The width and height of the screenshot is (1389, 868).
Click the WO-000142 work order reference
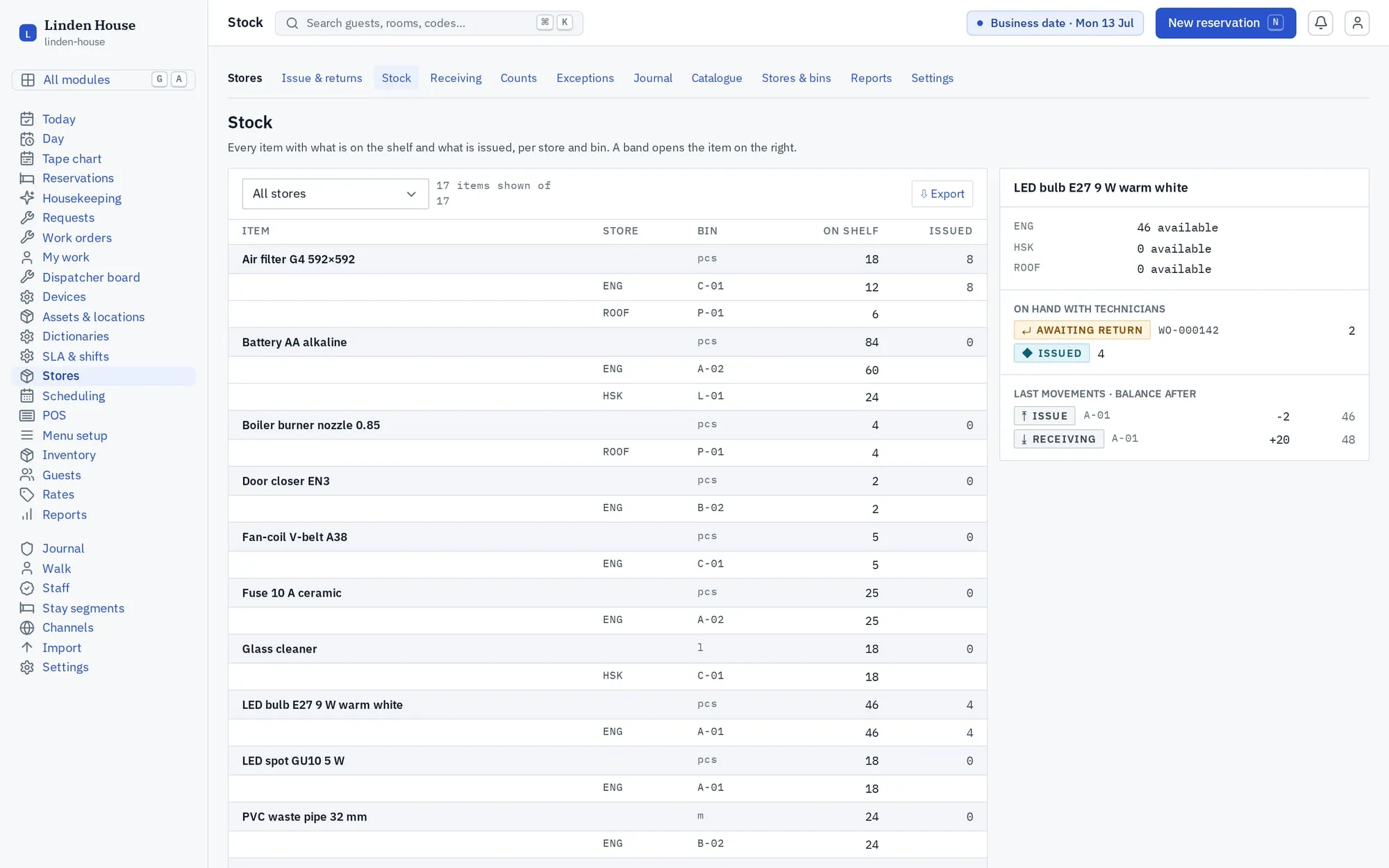(x=1188, y=331)
